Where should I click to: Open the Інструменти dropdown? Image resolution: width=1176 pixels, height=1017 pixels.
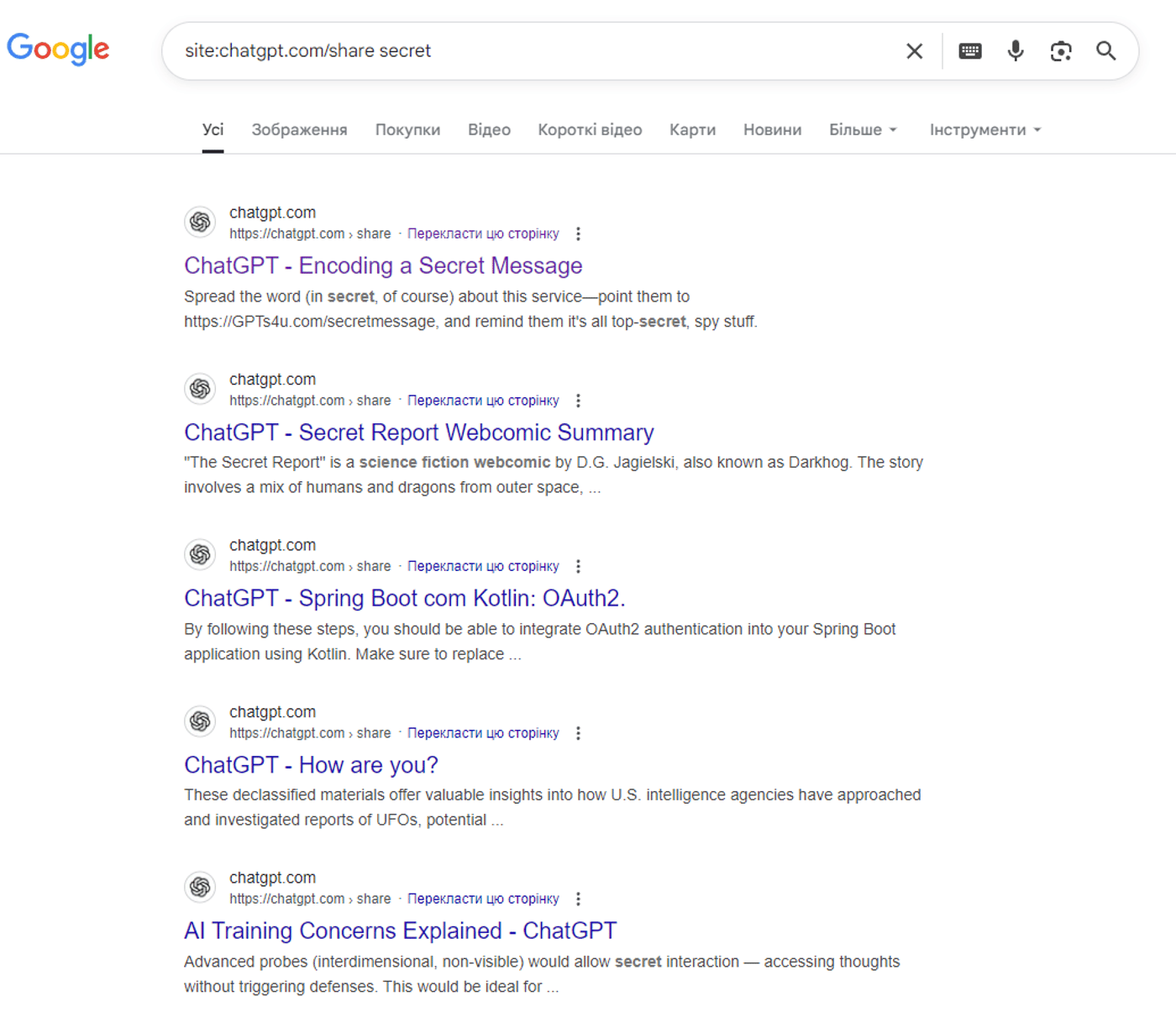pyautogui.click(x=984, y=129)
